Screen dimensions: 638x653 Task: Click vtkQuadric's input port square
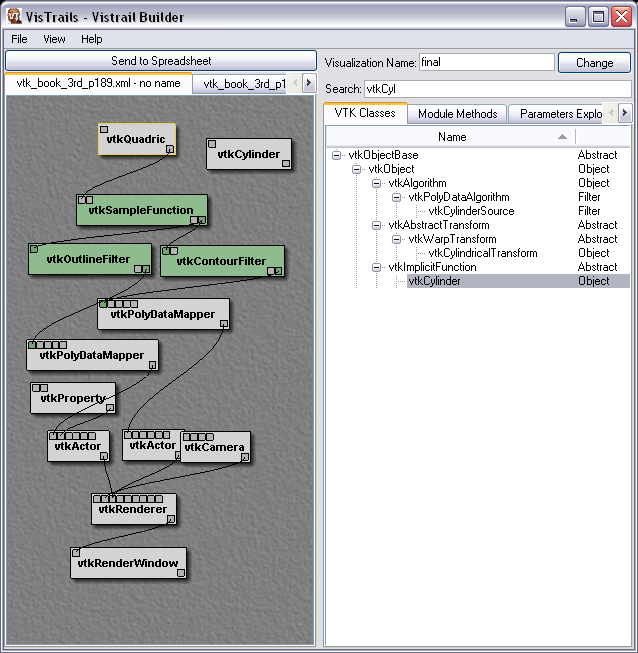[104, 130]
